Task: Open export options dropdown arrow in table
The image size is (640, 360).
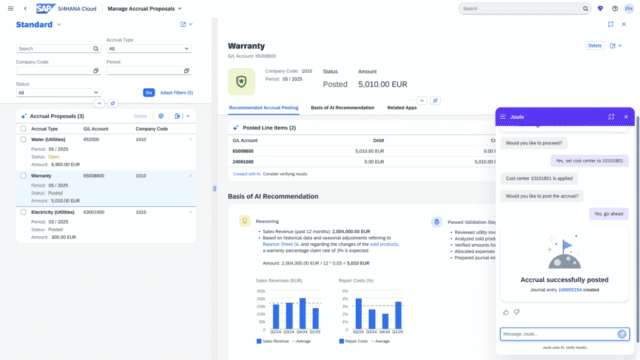Action: click(188, 116)
